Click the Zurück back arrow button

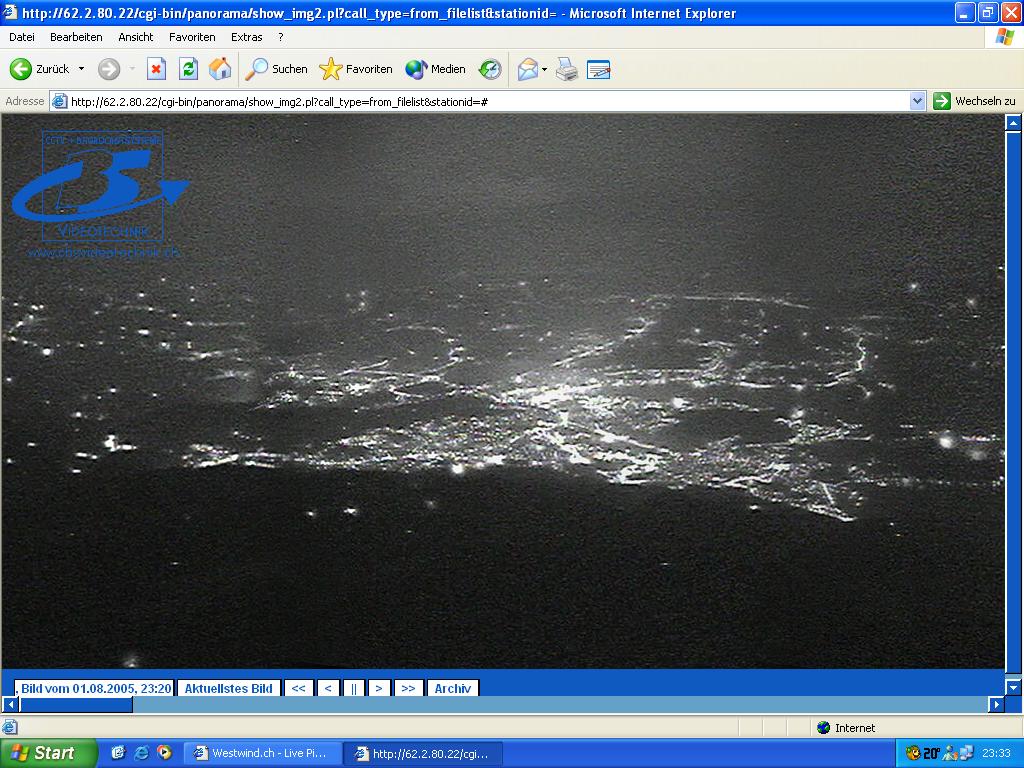[x=22, y=69]
